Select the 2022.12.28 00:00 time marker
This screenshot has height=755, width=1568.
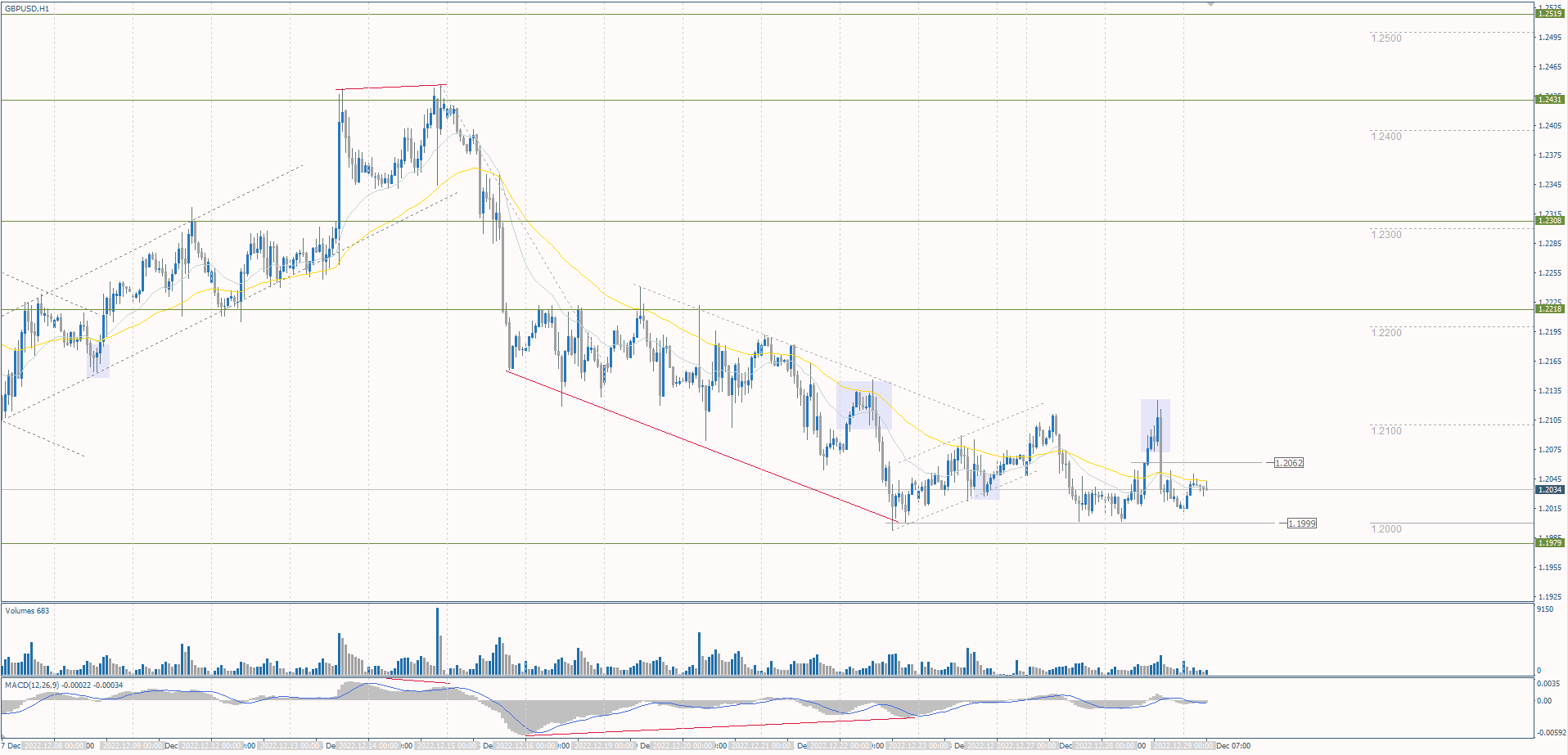tap(1105, 746)
